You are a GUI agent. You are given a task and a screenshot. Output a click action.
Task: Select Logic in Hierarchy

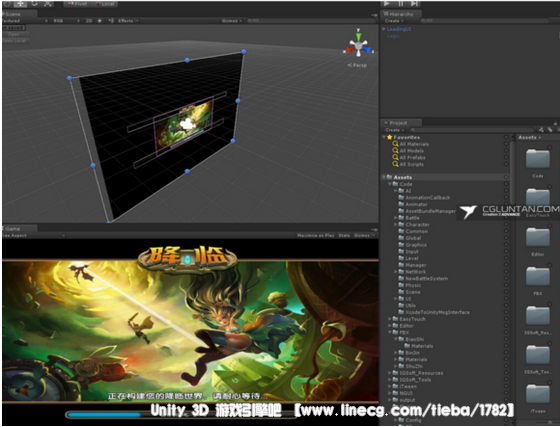[x=392, y=36]
